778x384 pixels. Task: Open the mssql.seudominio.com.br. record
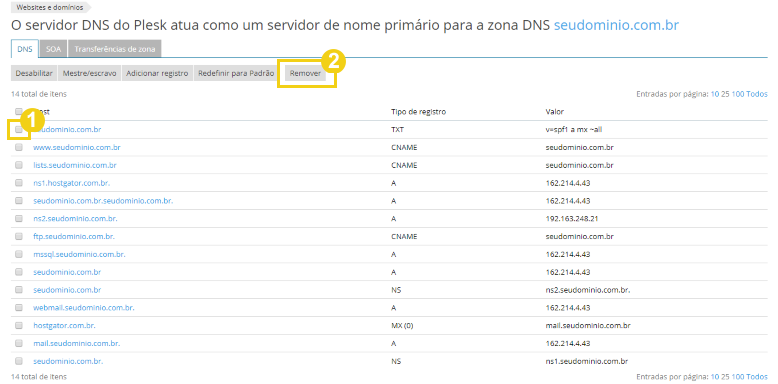point(79,254)
